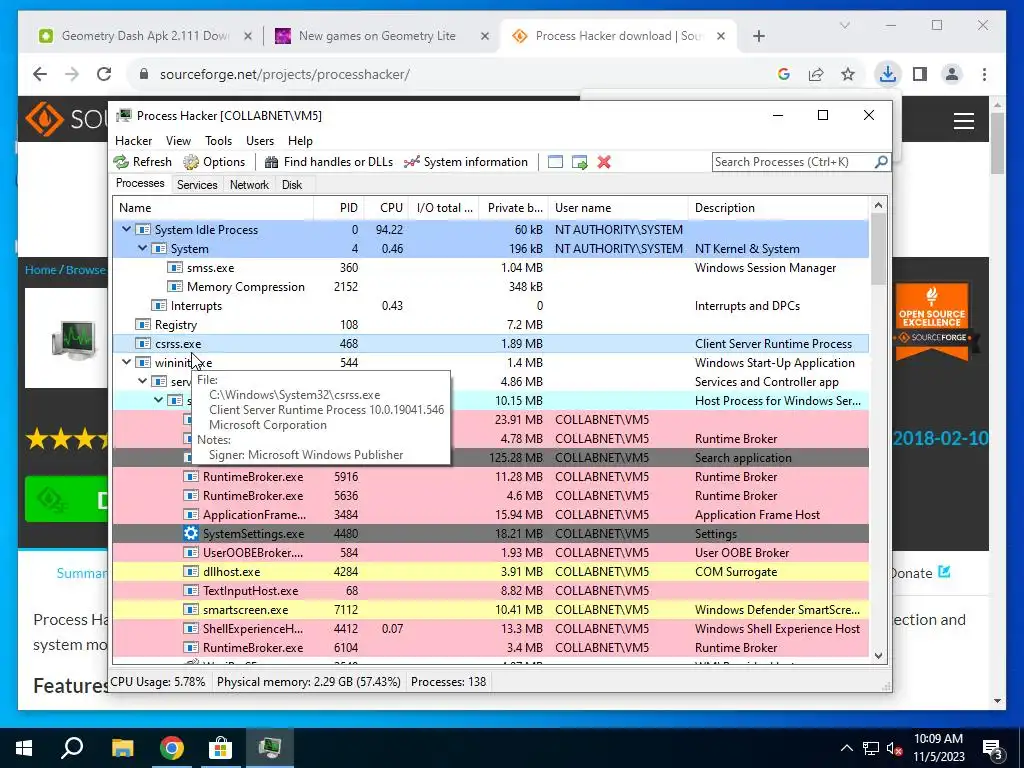This screenshot has width=1024, height=768.
Task: Click the SystemSettings.exe gear icon
Action: coord(191,534)
